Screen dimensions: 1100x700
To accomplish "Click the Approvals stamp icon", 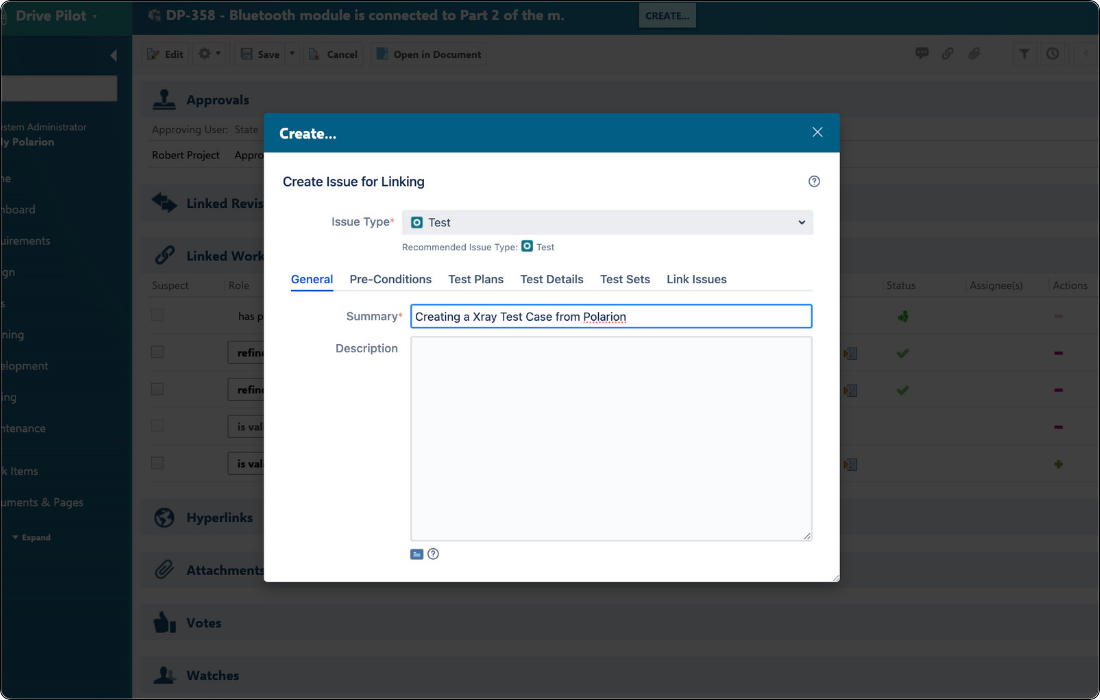I will tap(164, 100).
